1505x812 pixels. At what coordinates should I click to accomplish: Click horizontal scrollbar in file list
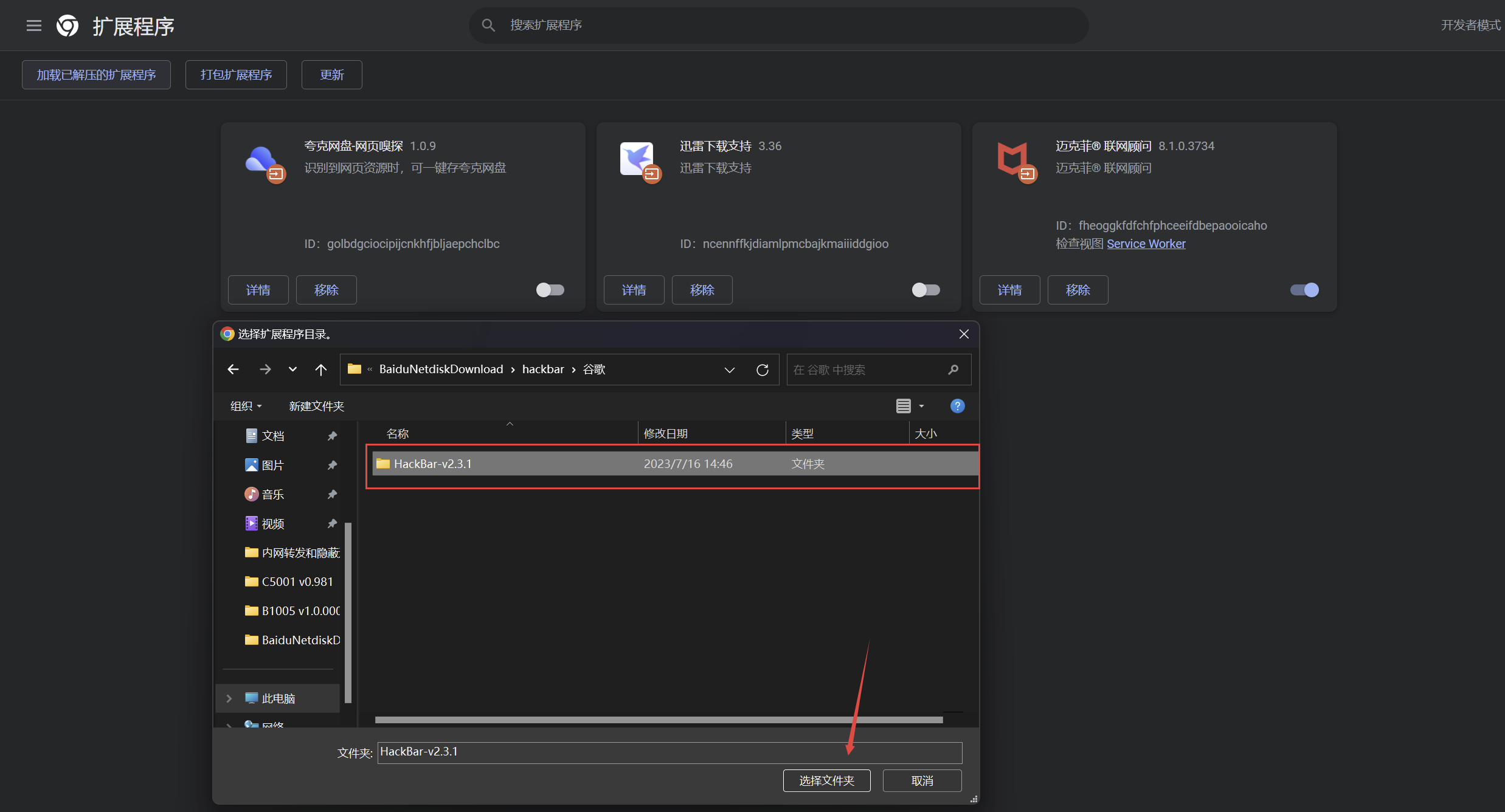pos(659,720)
